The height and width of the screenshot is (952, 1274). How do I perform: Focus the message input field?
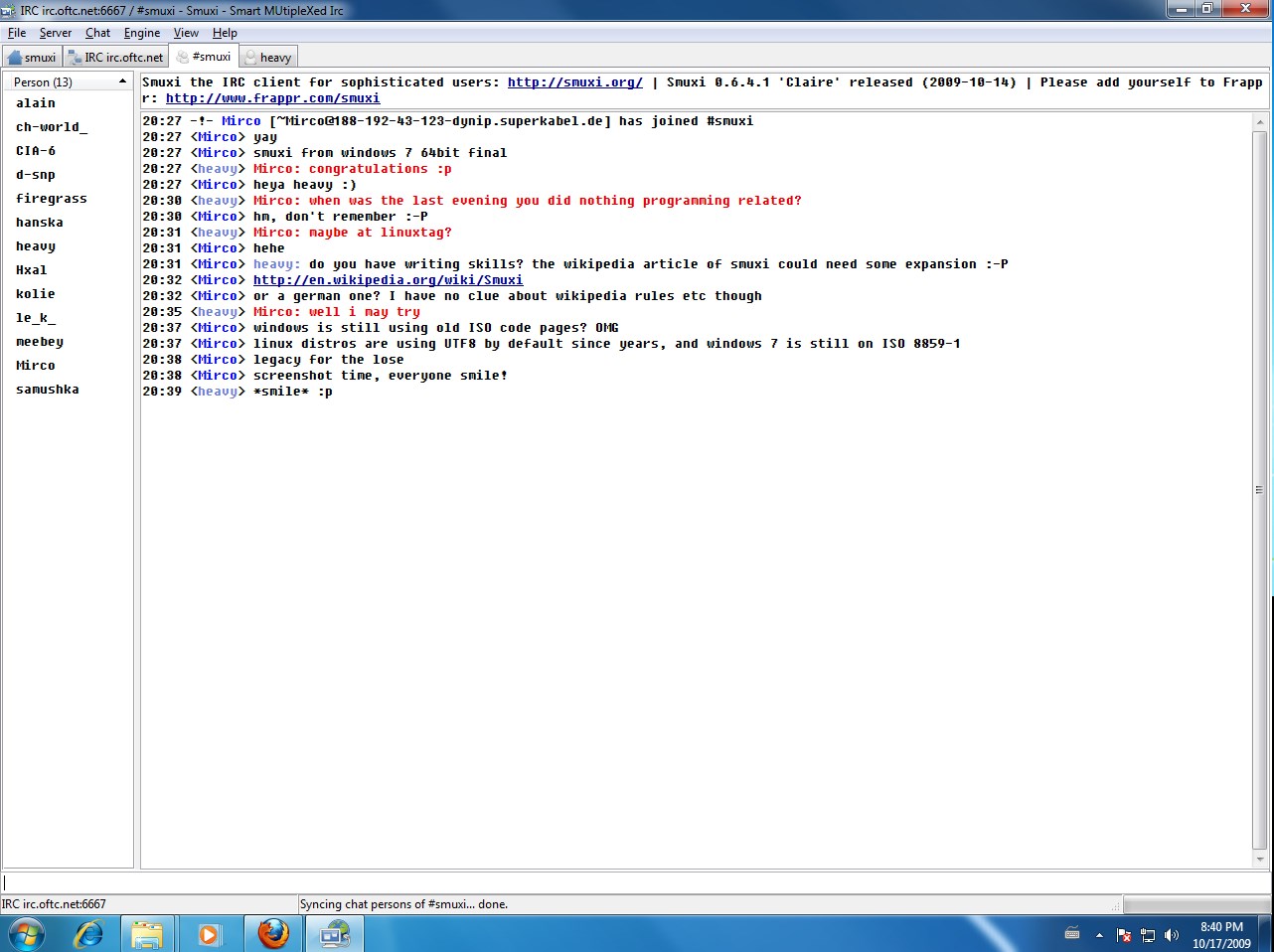(x=636, y=882)
